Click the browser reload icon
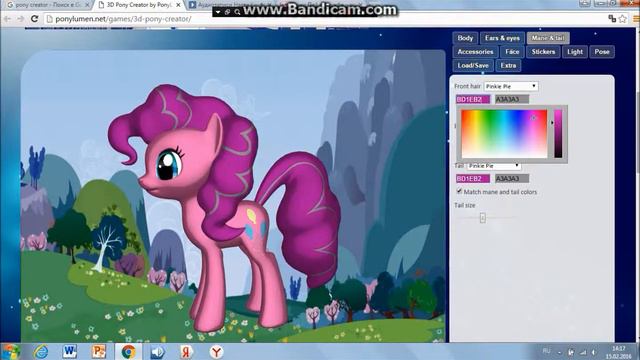 35,19
